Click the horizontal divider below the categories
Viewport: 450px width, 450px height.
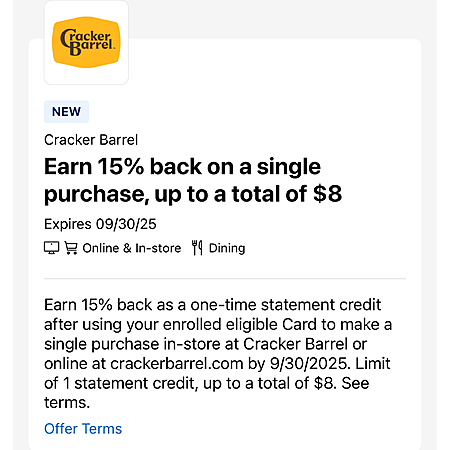[x=225, y=278]
